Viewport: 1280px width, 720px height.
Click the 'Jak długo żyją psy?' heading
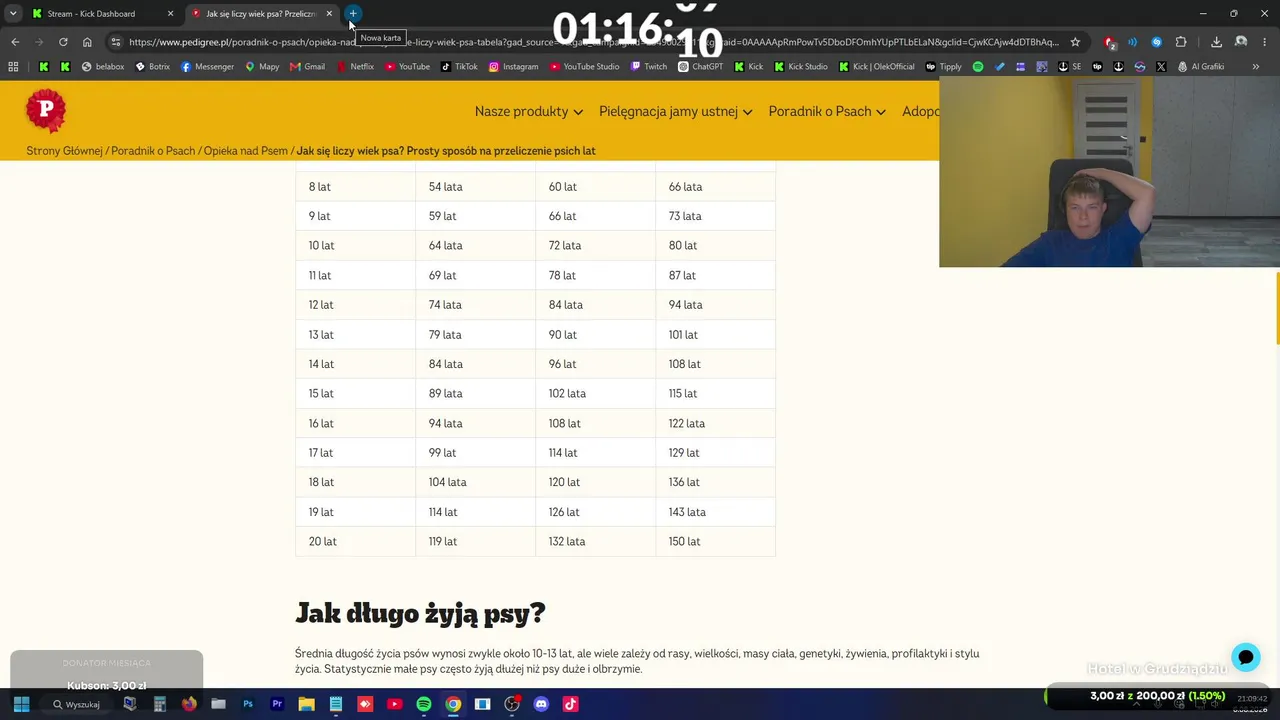(x=420, y=613)
